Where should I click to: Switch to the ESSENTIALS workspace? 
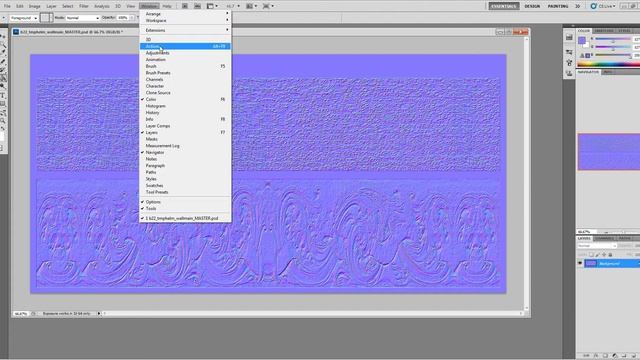[x=504, y=6]
